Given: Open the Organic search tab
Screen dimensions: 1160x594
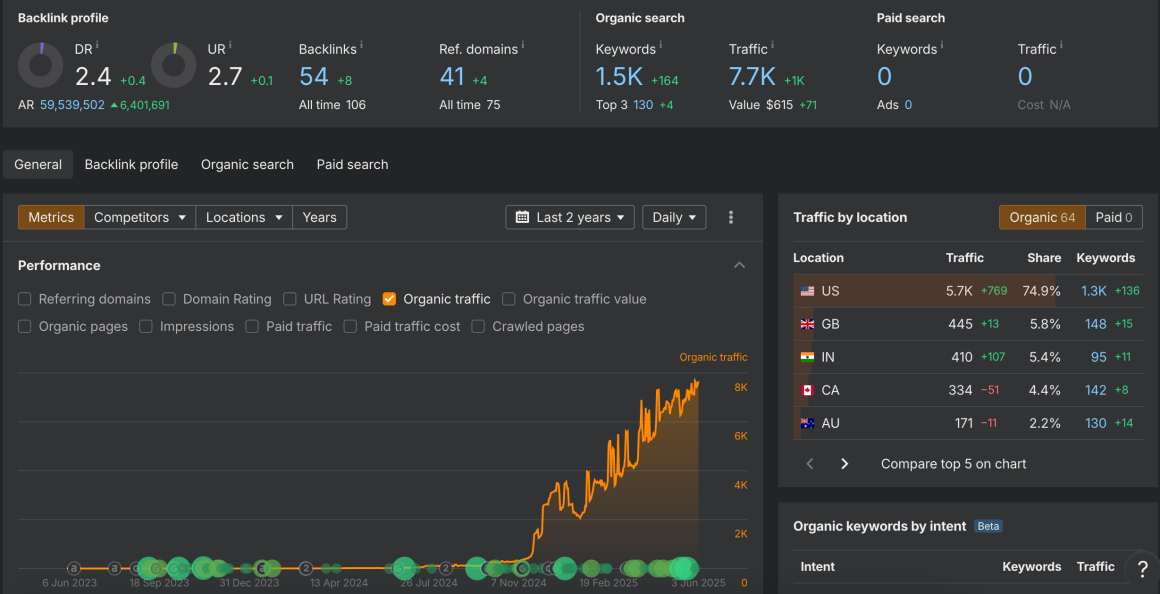Looking at the screenshot, I should (247, 164).
